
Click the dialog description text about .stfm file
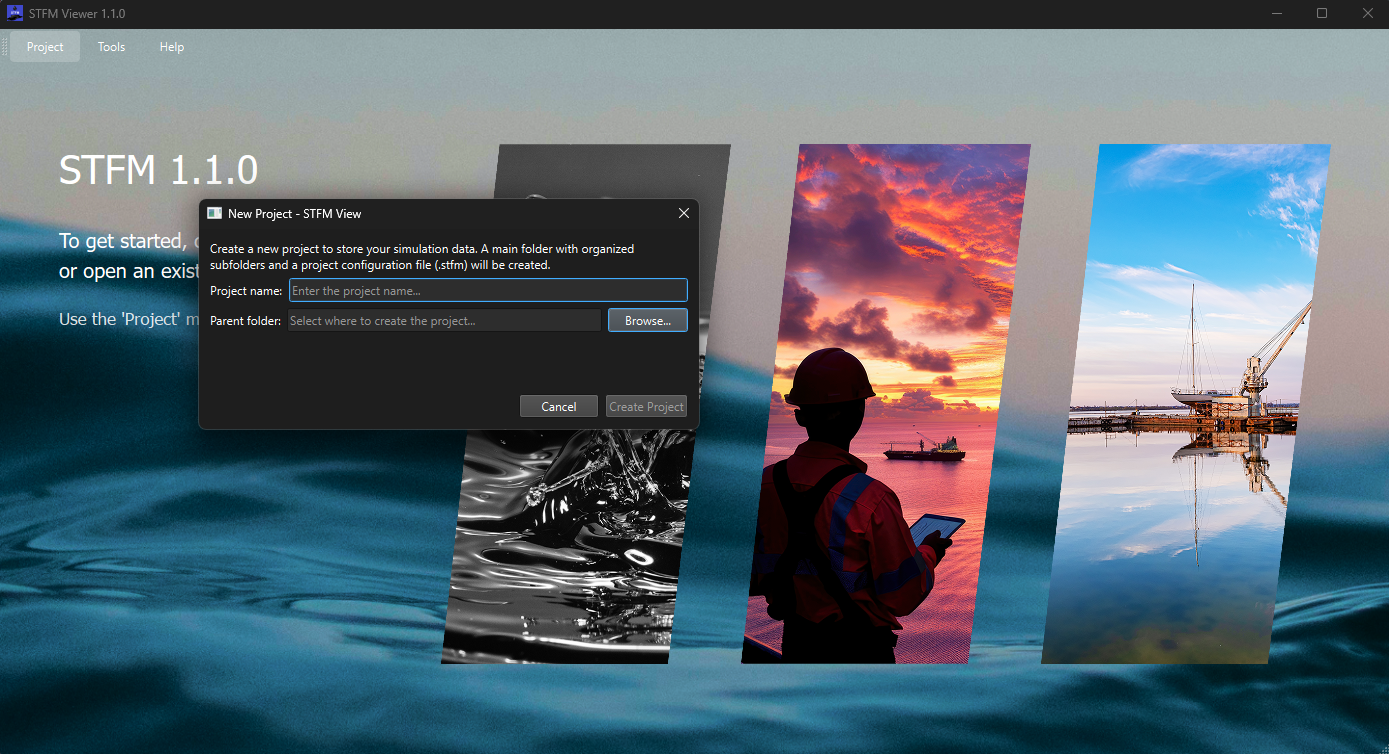[x=422, y=257]
